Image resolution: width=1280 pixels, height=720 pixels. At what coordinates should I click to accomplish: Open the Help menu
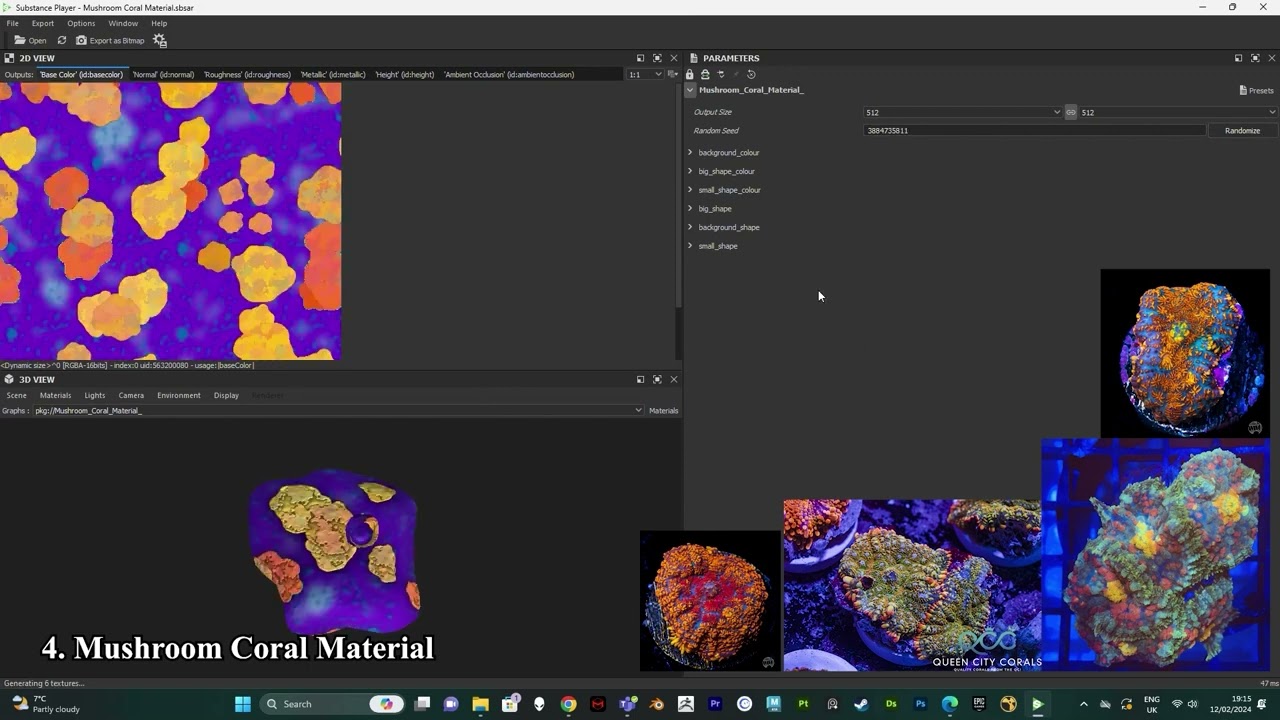point(159,23)
